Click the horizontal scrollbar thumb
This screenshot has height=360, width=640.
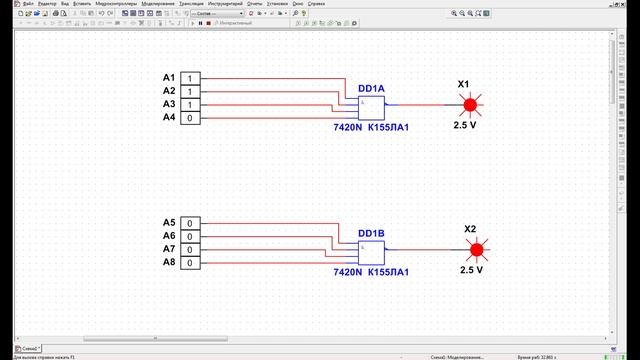(156, 338)
